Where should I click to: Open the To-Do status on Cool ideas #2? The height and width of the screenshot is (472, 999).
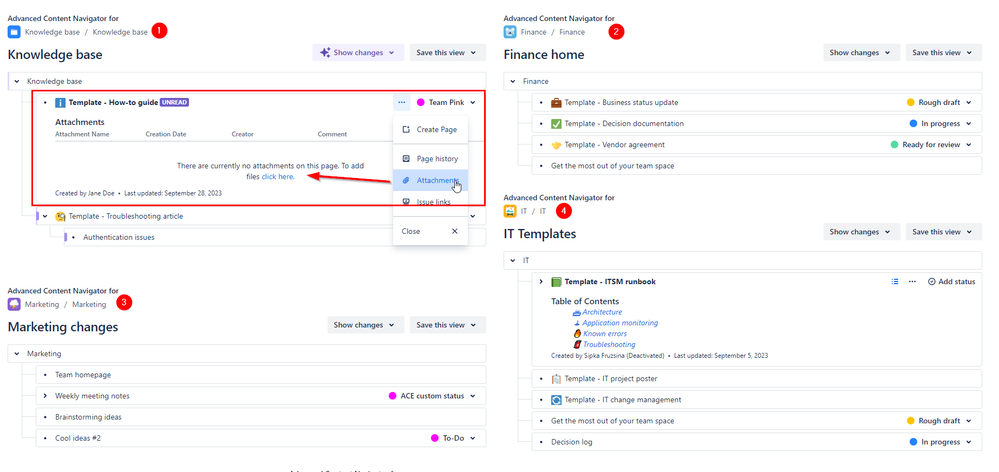[454, 438]
